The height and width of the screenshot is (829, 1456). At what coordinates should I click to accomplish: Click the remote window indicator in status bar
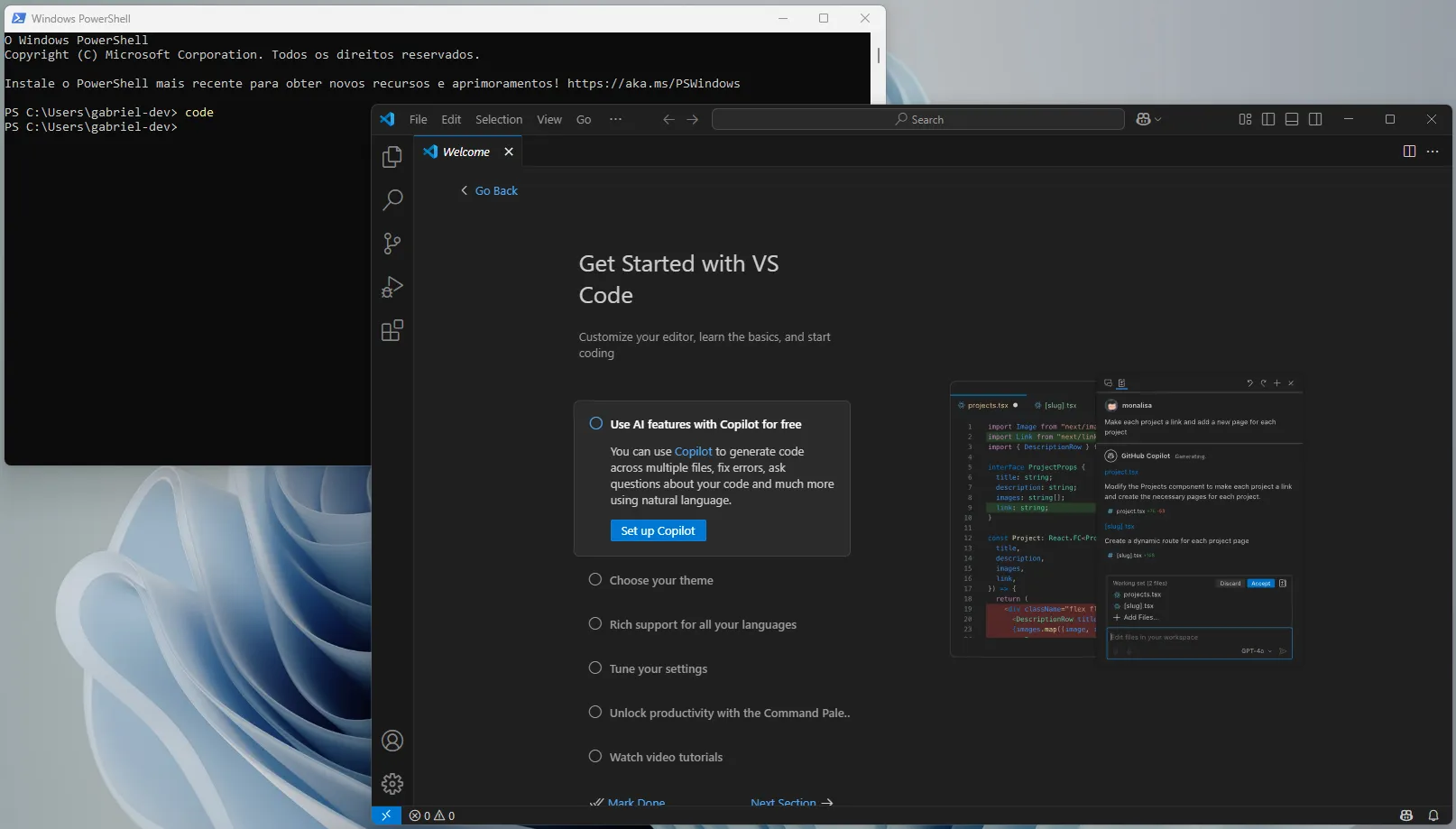[x=386, y=815]
